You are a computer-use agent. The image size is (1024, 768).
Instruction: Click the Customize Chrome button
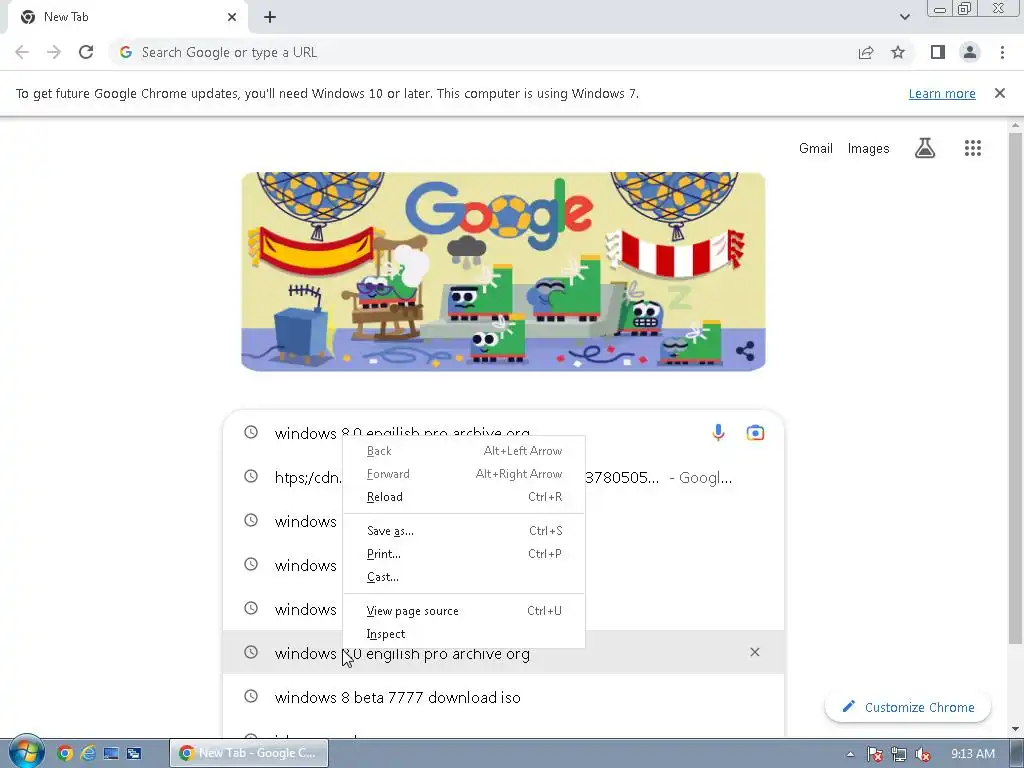click(x=908, y=707)
